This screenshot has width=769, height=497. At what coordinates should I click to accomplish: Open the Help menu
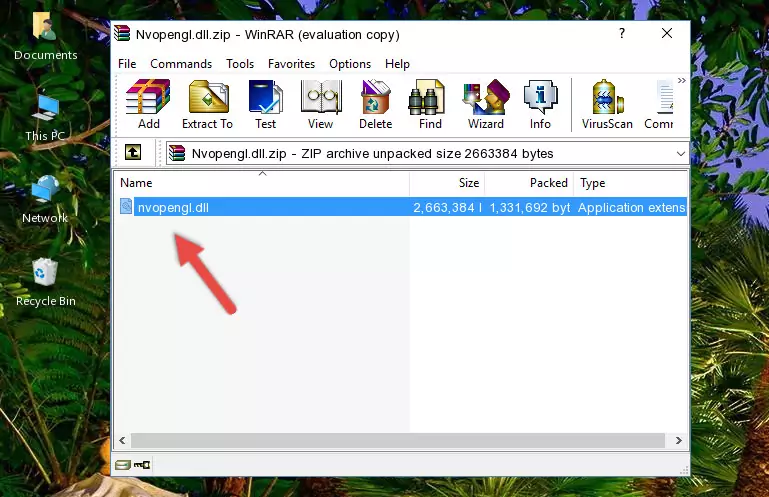pos(397,64)
